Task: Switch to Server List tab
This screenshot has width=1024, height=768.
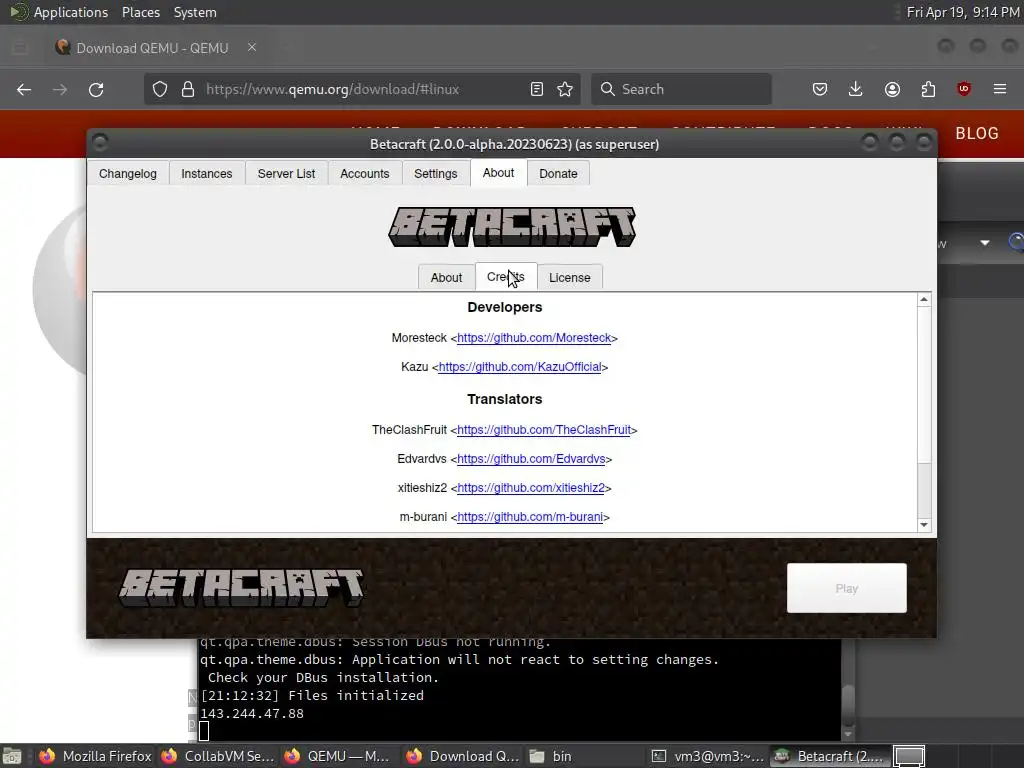Action: pos(286,174)
